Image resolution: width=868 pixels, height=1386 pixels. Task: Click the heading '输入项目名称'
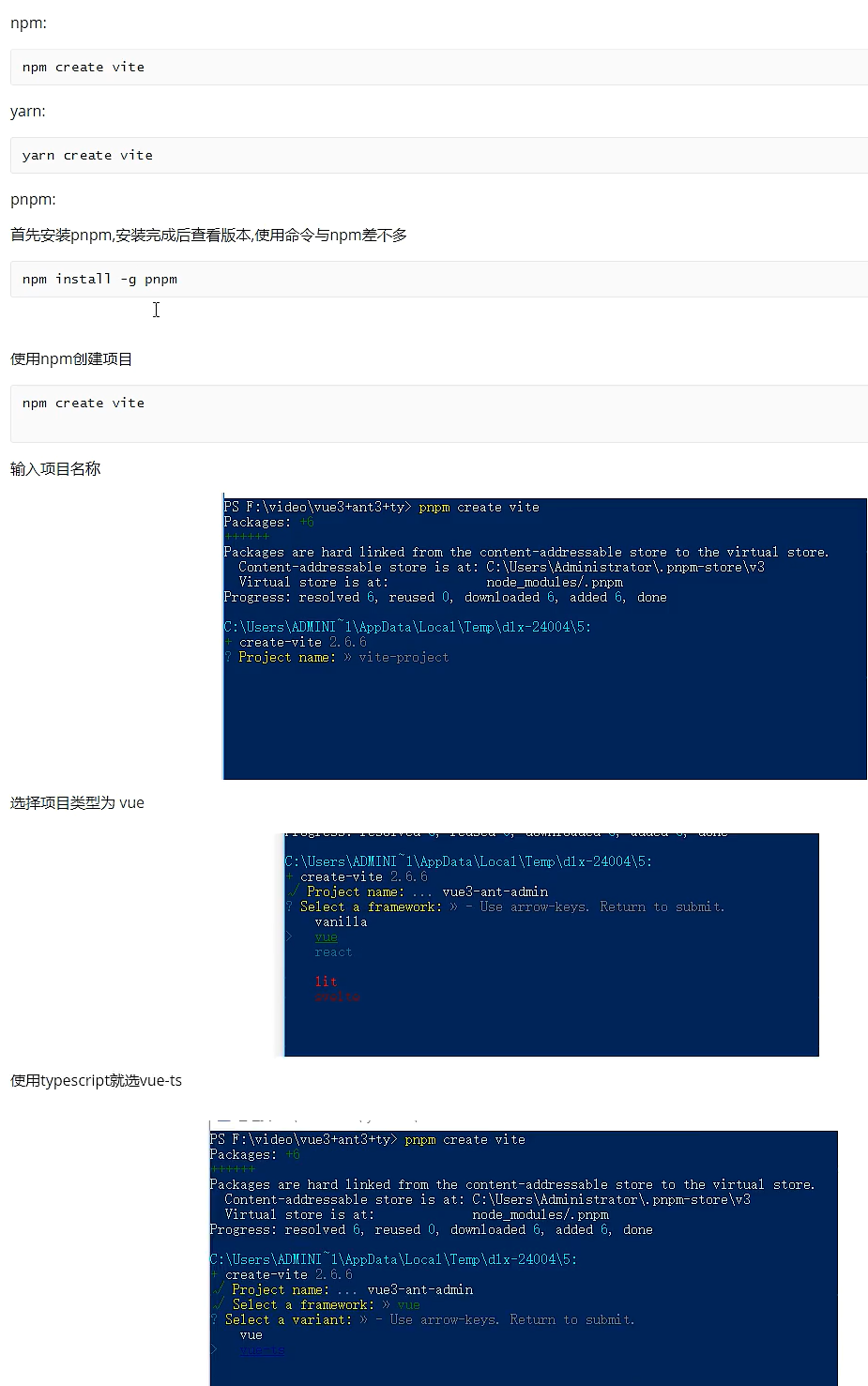[55, 468]
